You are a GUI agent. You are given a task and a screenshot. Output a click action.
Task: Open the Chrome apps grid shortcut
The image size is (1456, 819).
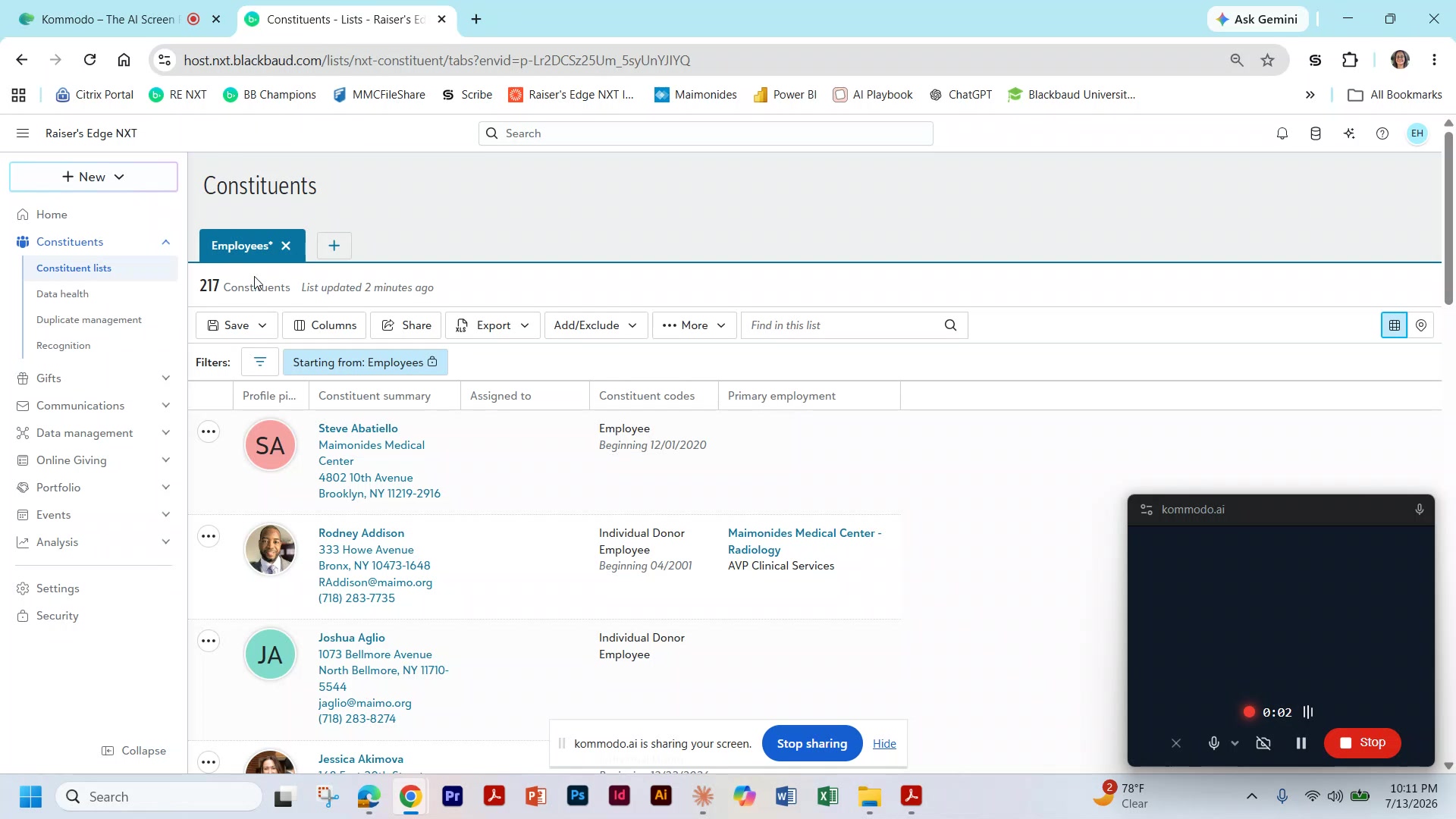pyautogui.click(x=19, y=95)
